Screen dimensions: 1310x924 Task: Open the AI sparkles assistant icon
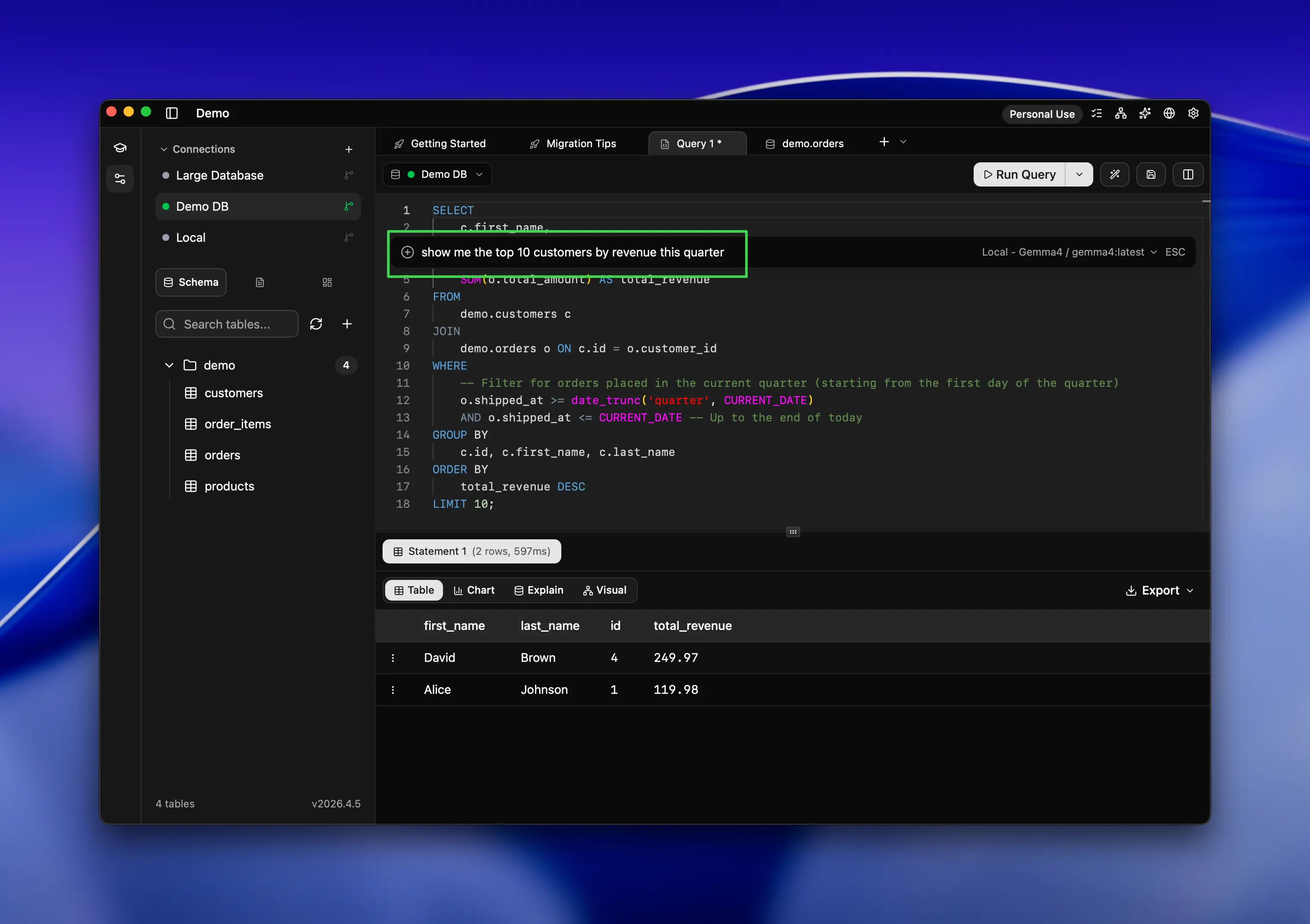click(1145, 114)
